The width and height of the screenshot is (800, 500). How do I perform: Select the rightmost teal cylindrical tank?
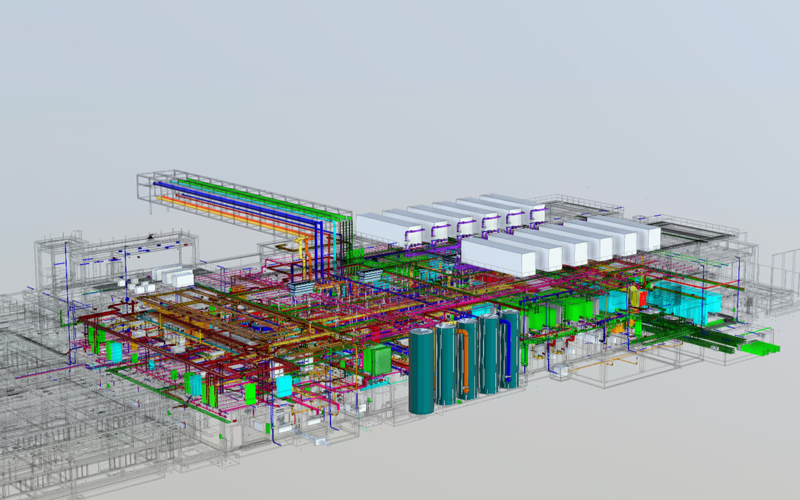click(x=511, y=348)
